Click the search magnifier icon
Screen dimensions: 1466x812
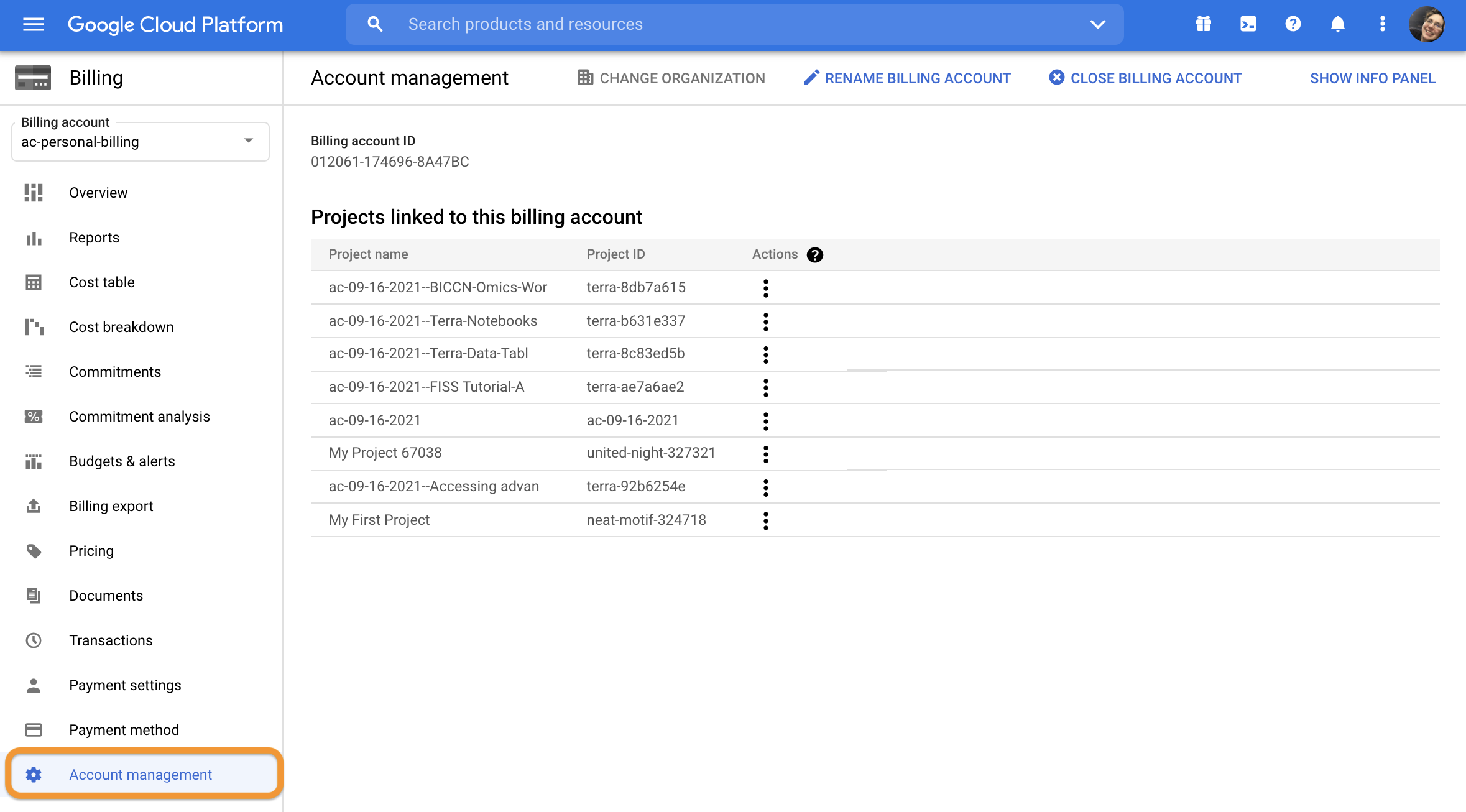375,24
